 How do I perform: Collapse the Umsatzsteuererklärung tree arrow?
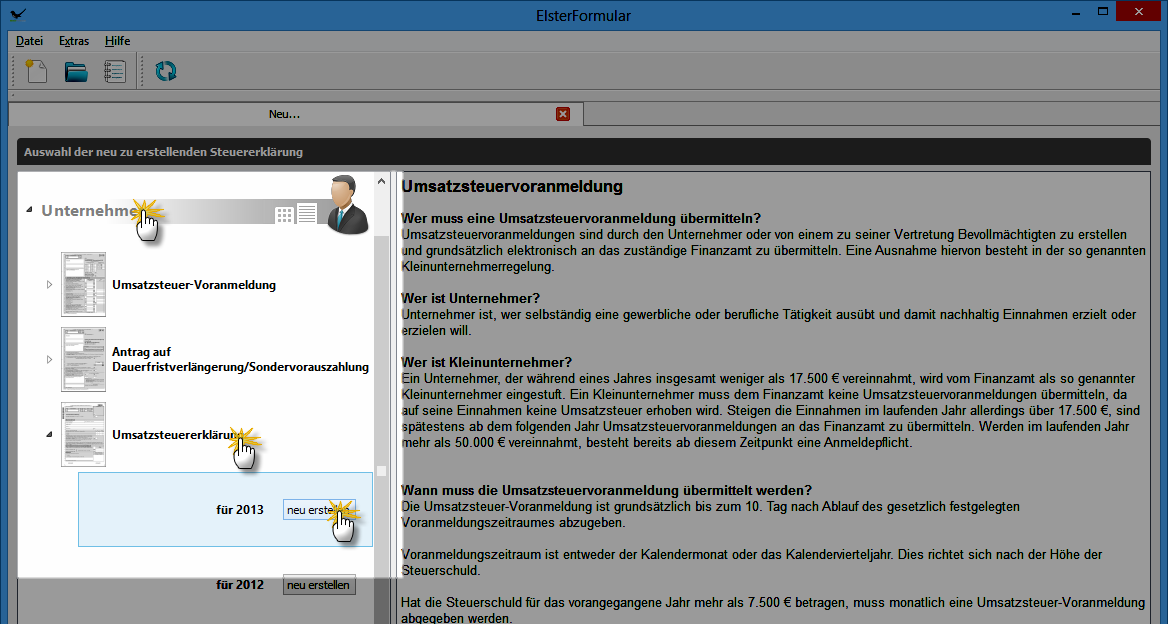[50, 434]
